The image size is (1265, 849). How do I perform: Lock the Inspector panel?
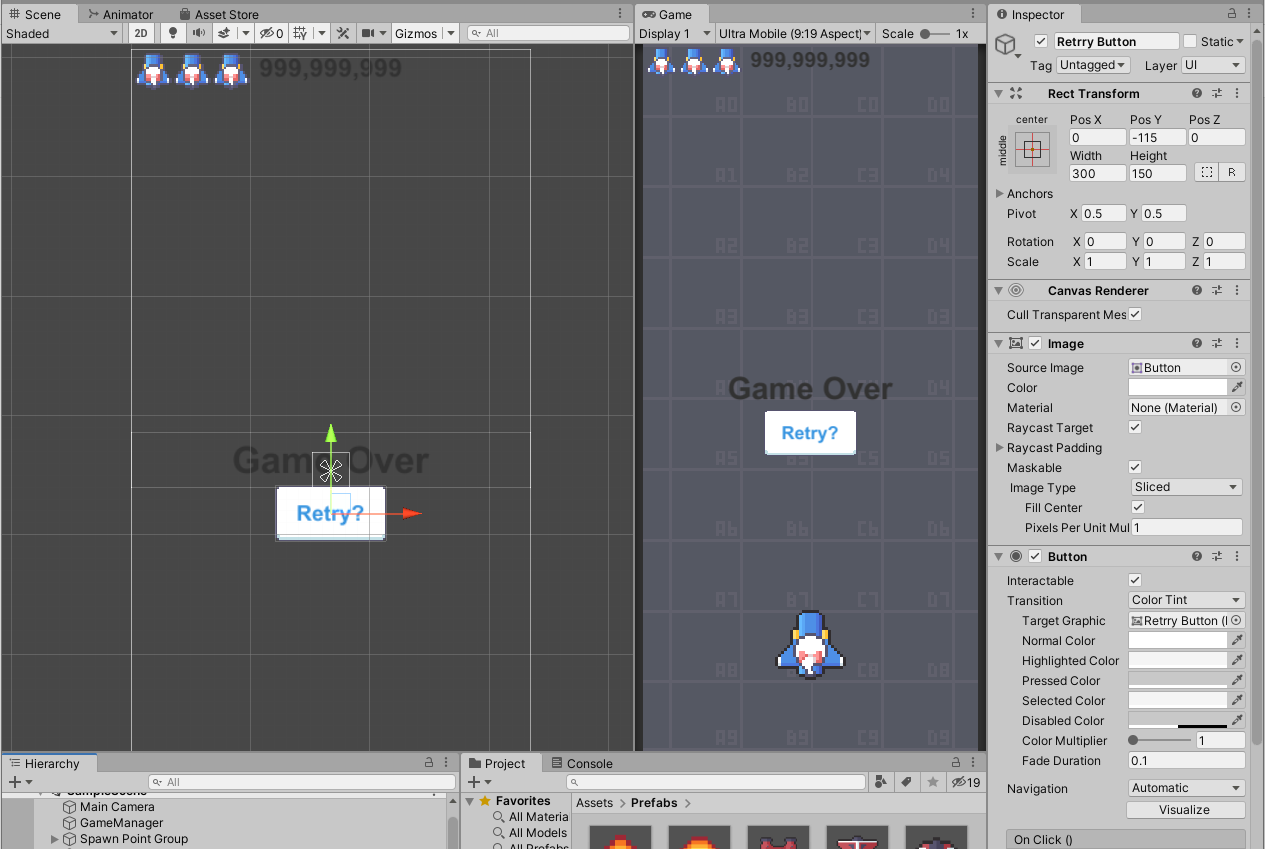tap(1231, 14)
